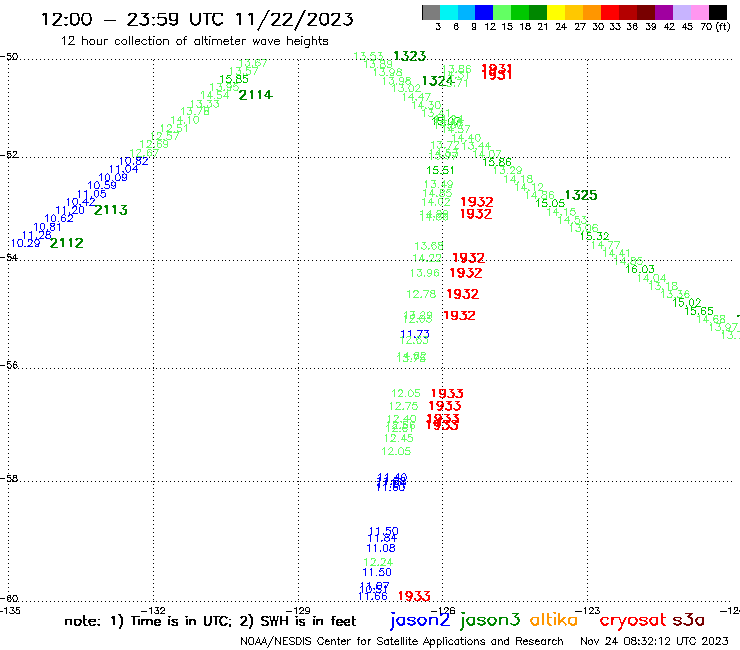Click the cyan legend swatch

pos(449,12)
